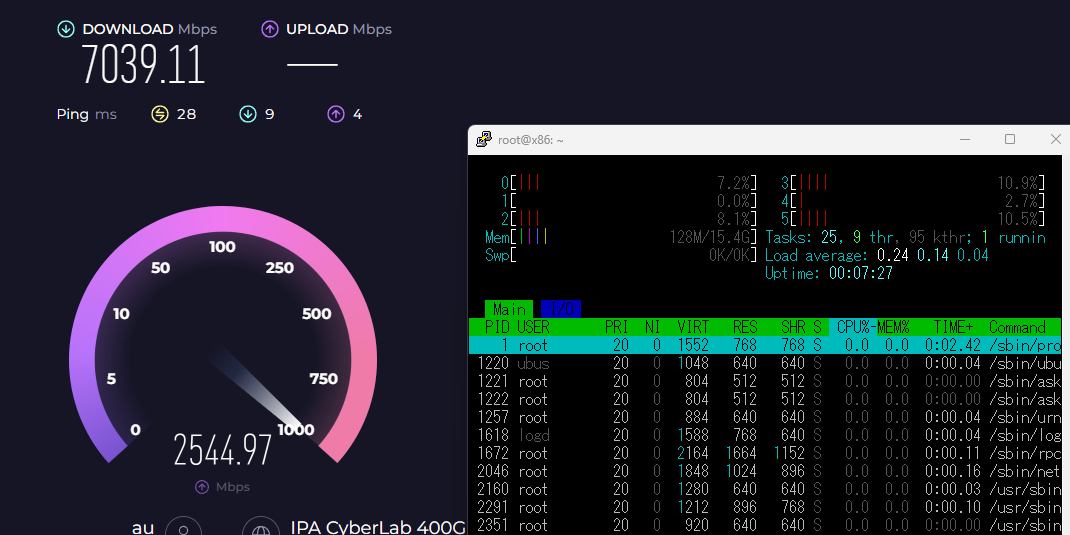Open the IPA CyberLab 400G server link
Image resolution: width=1070 pixels, height=535 pixels.
(378, 527)
